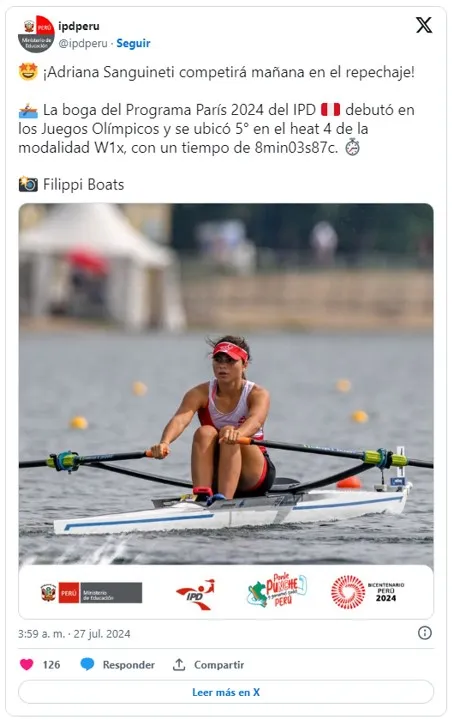Screen dimensions: 454x720
Task: Click the Ponle Punche Perú logo
Action: (277, 591)
